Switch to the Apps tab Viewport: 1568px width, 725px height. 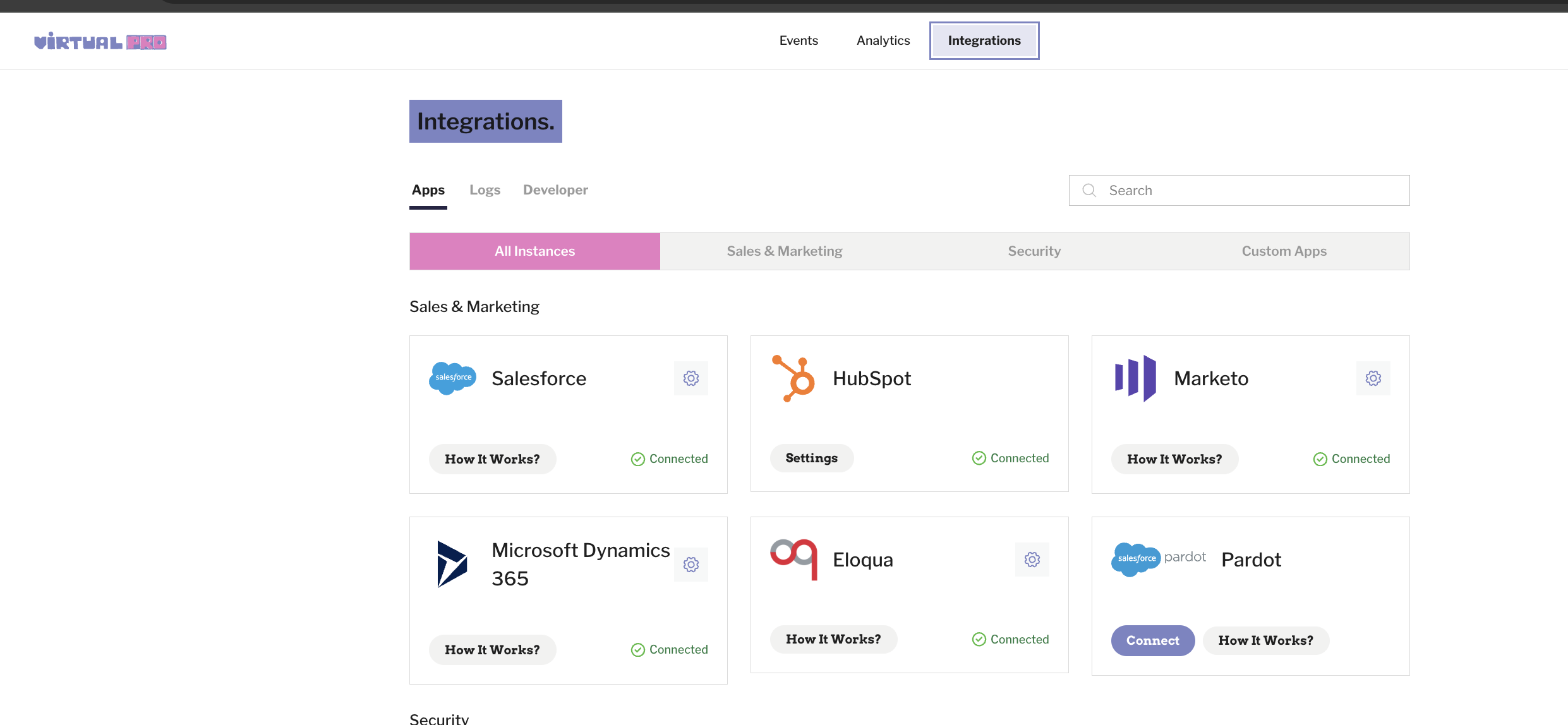coord(428,190)
